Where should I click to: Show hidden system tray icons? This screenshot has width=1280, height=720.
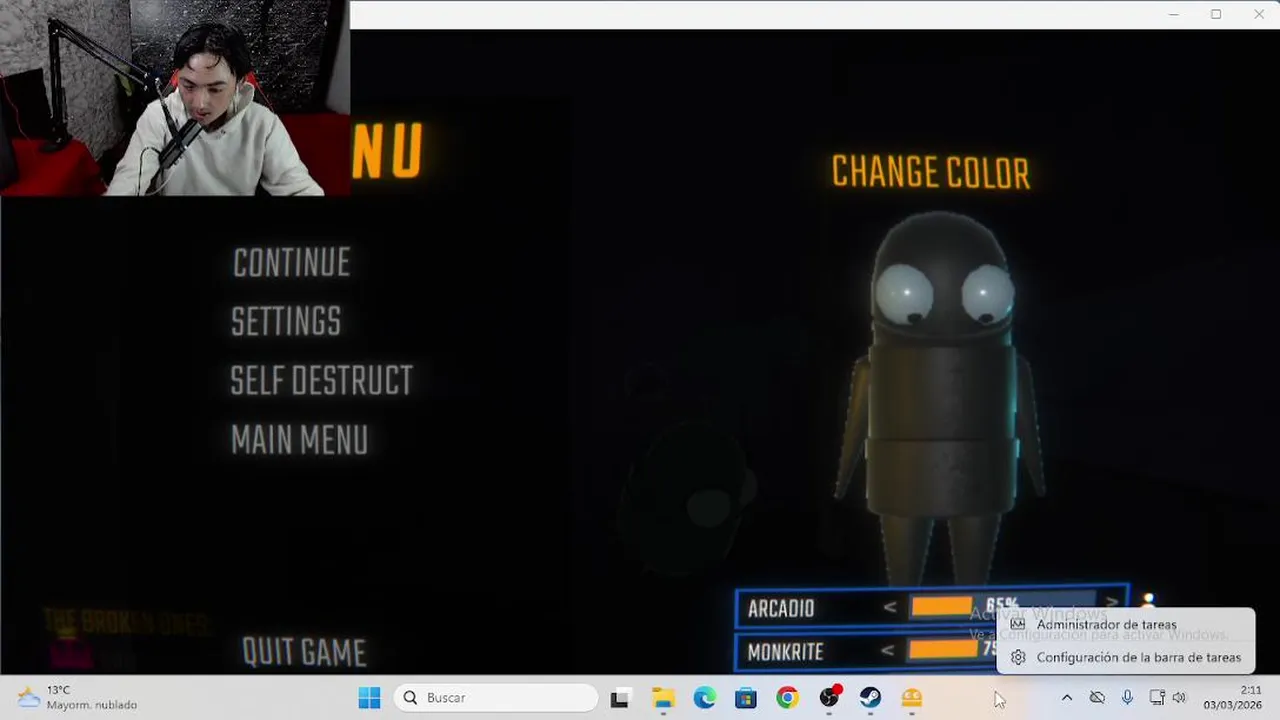pyautogui.click(x=1067, y=698)
